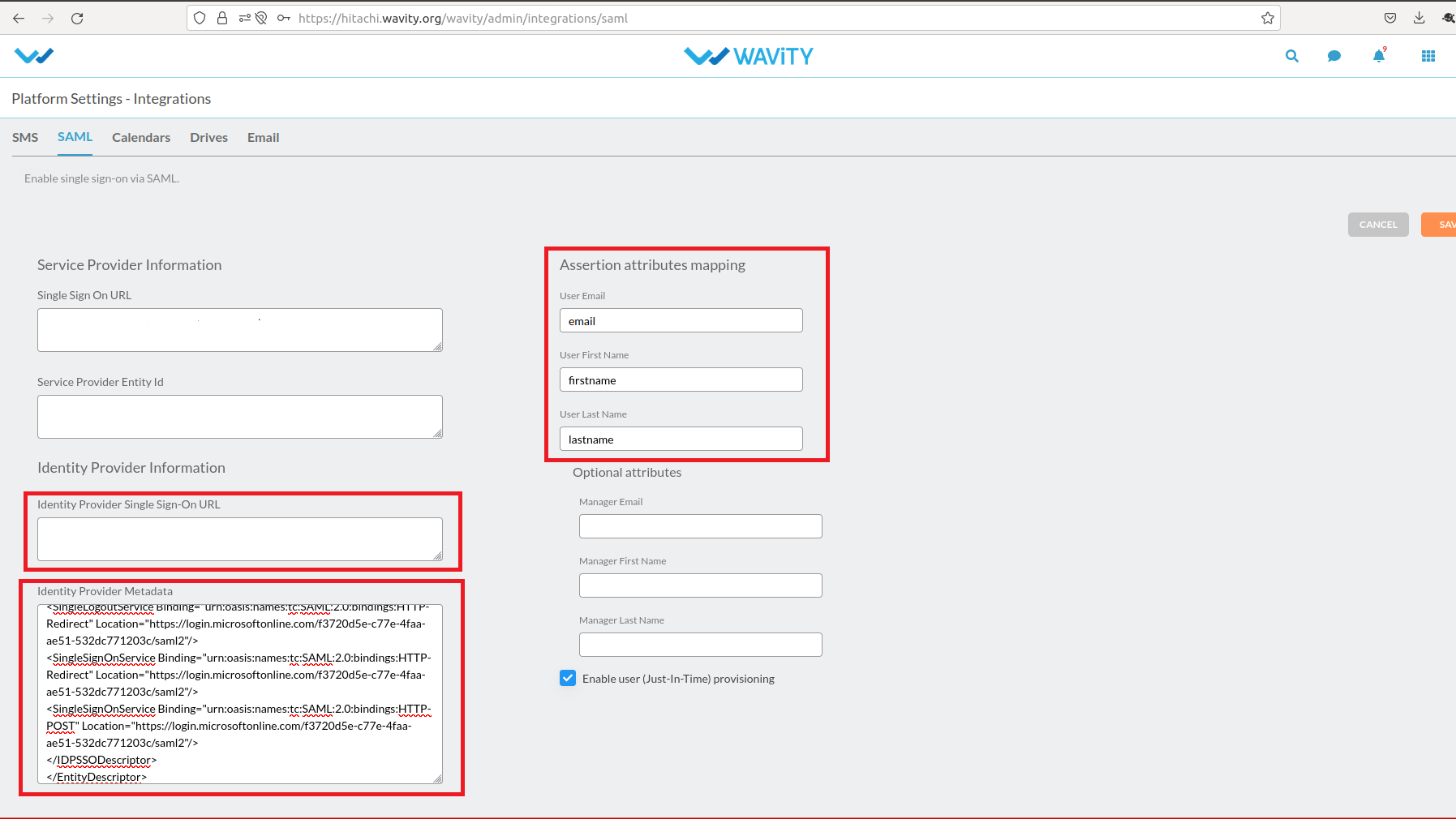Open the search magnifier icon
Viewport: 1456px width, 819px height.
pyautogui.click(x=1292, y=56)
